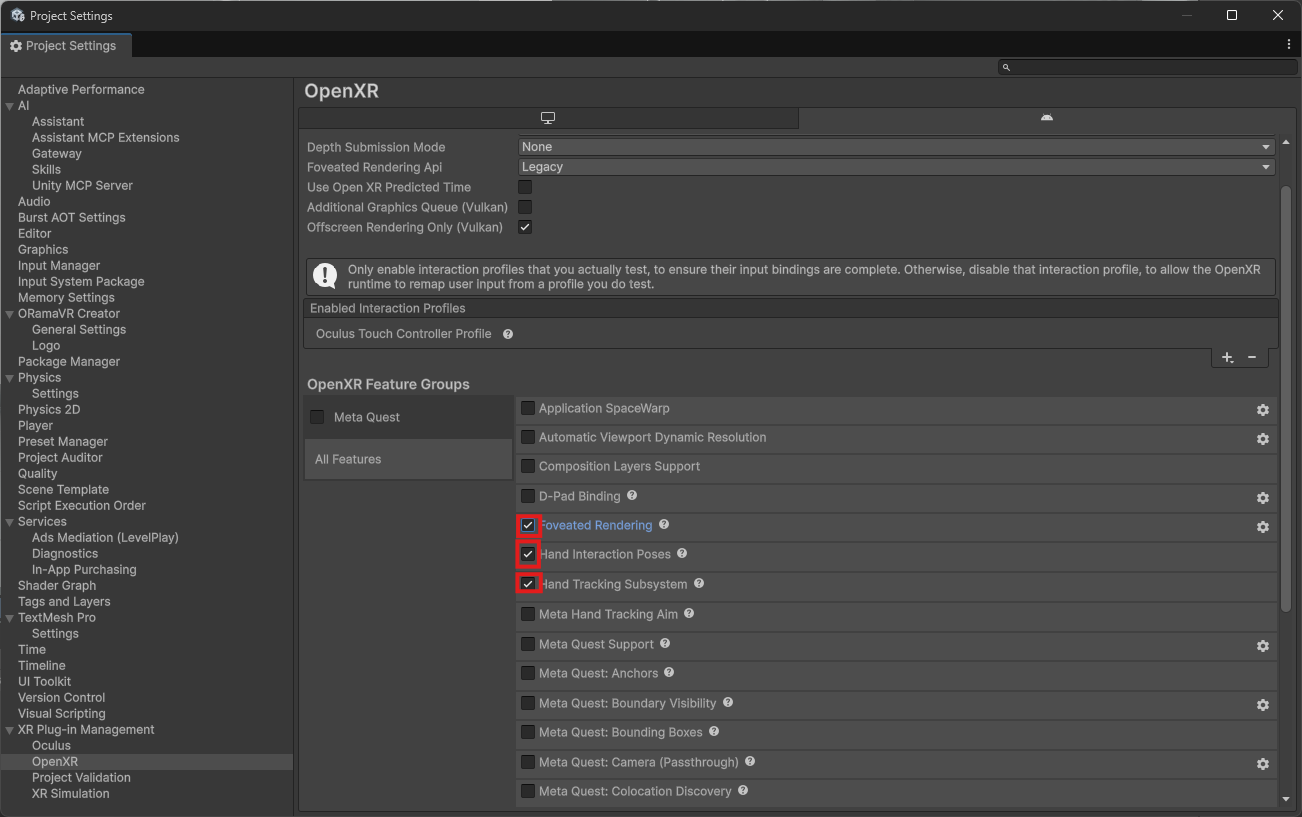This screenshot has width=1302, height=817.
Task: Toggle Offscreen Rendering Only (Vulkan) checkbox
Action: pos(525,227)
